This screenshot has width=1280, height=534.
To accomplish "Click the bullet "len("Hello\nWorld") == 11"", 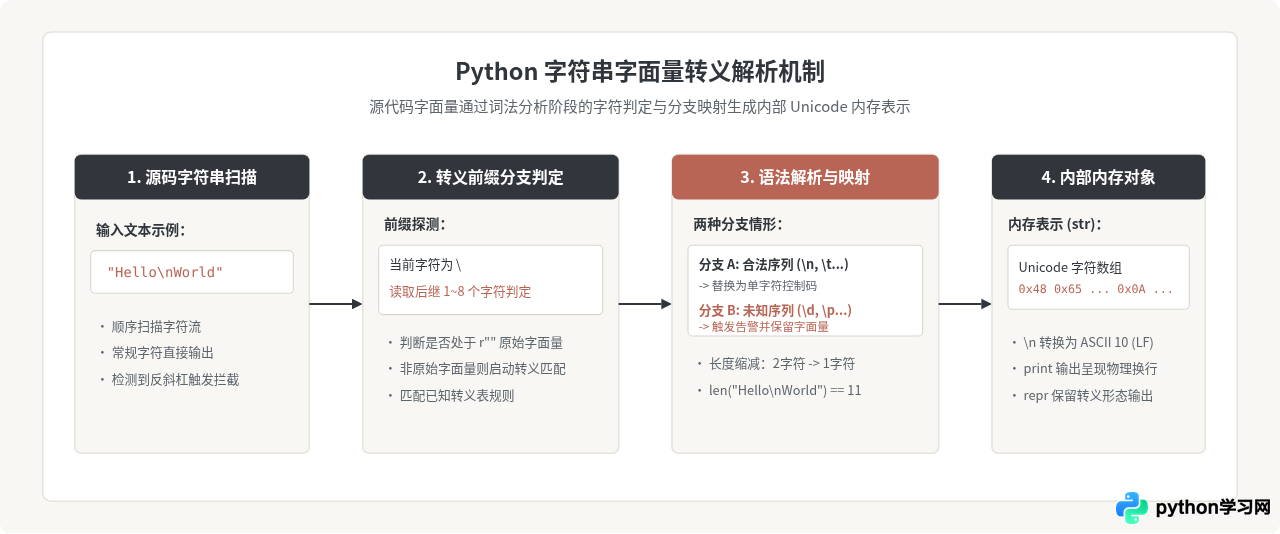I will pos(785,391).
